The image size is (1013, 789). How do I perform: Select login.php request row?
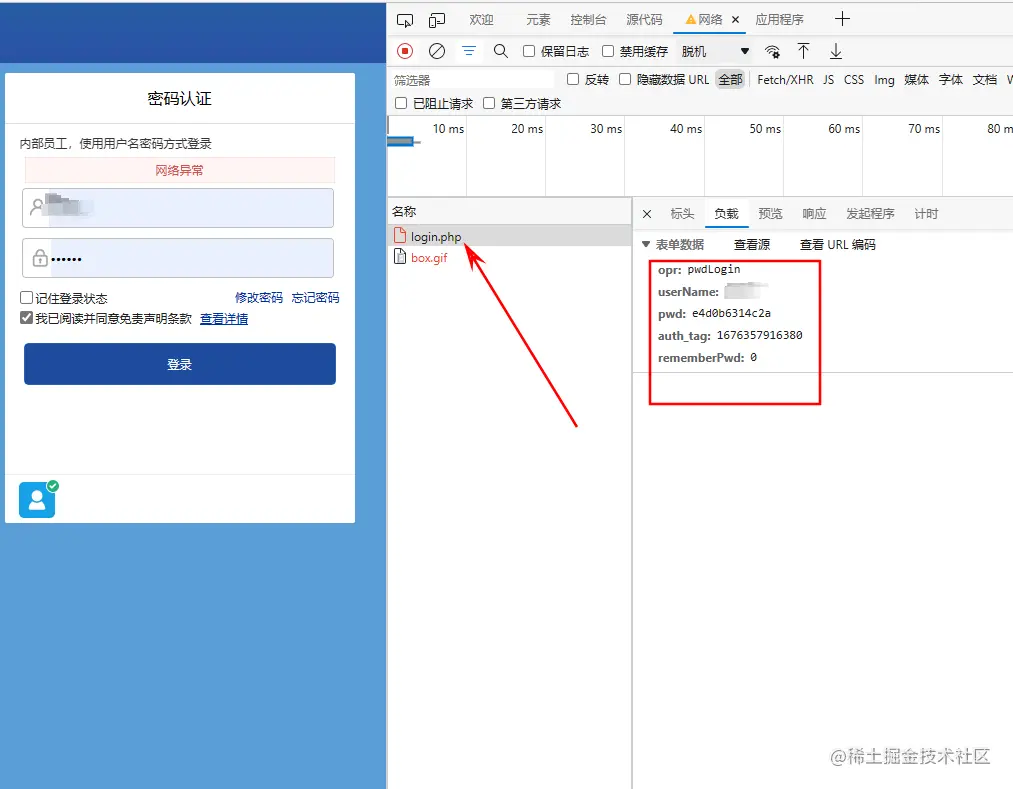(510, 236)
